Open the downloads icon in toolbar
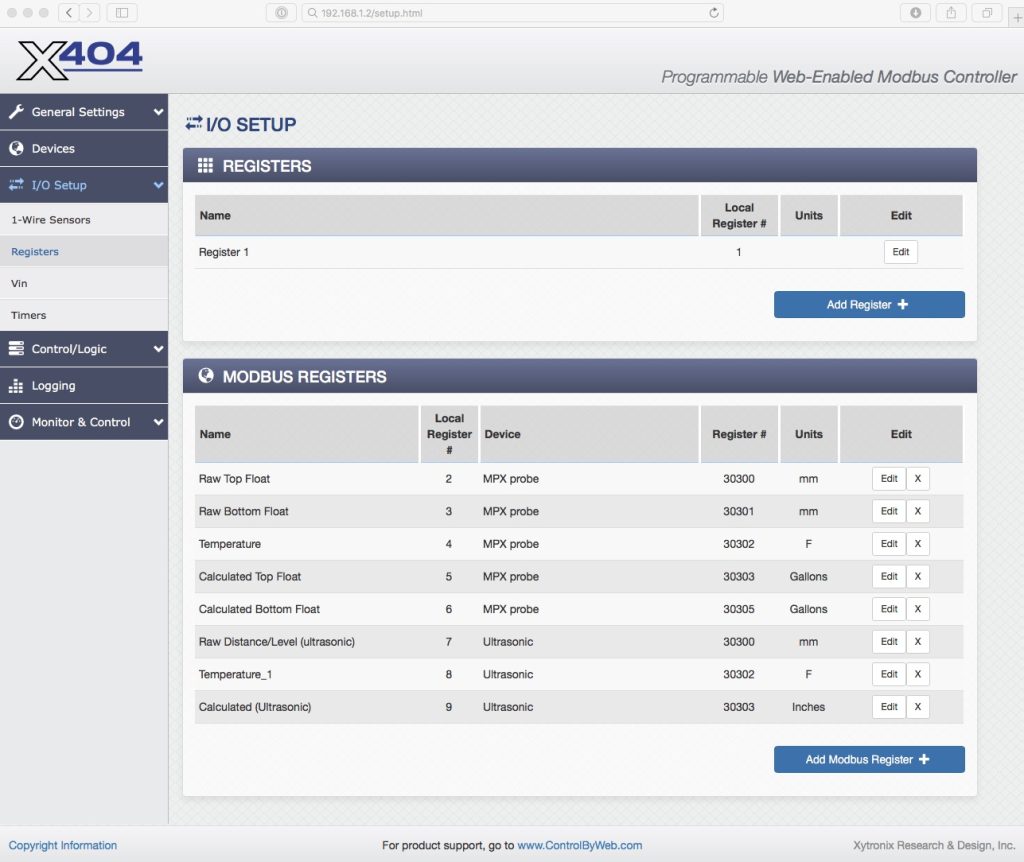The image size is (1024, 862). (915, 13)
